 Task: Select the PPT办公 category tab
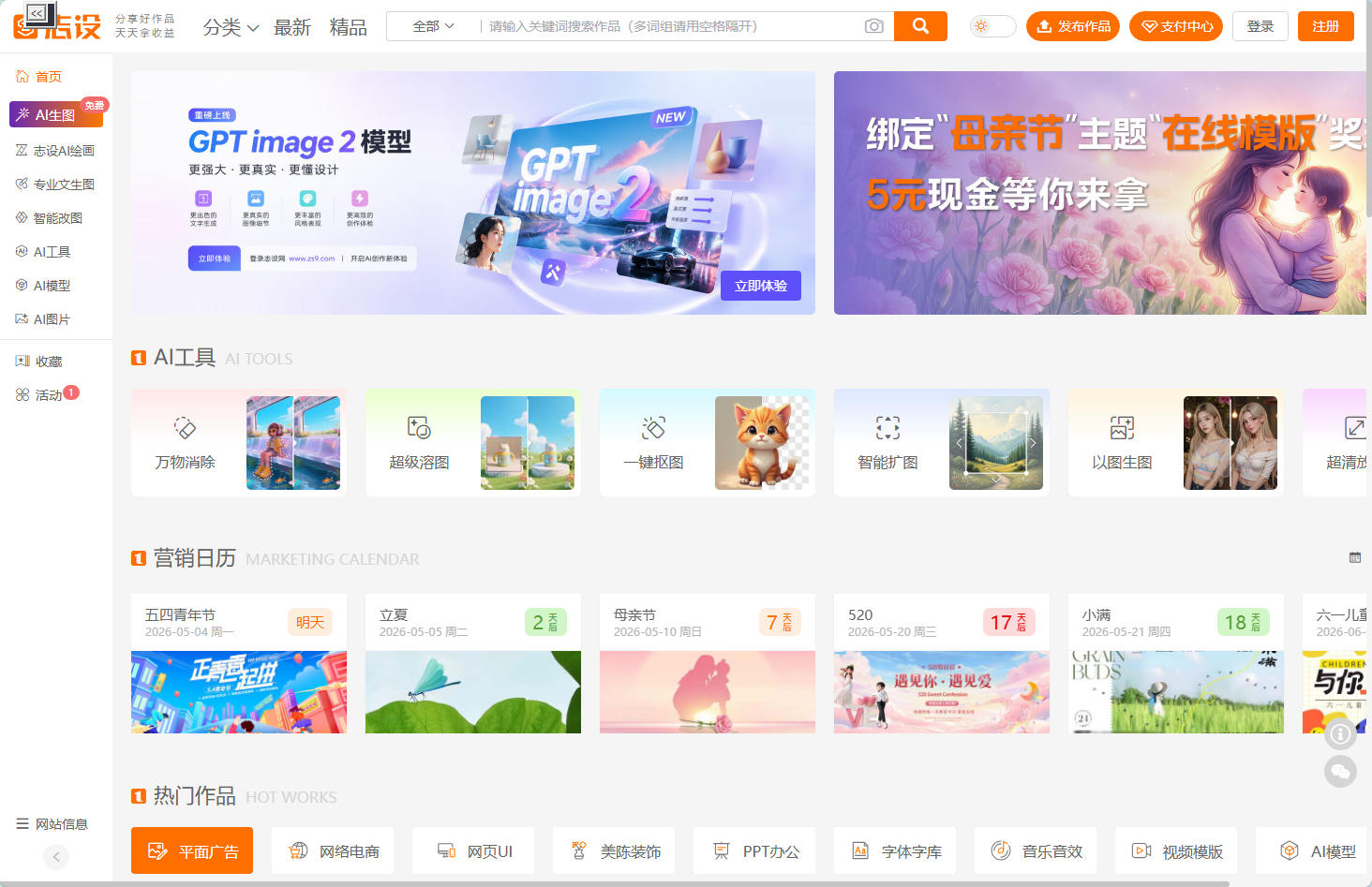[x=754, y=850]
